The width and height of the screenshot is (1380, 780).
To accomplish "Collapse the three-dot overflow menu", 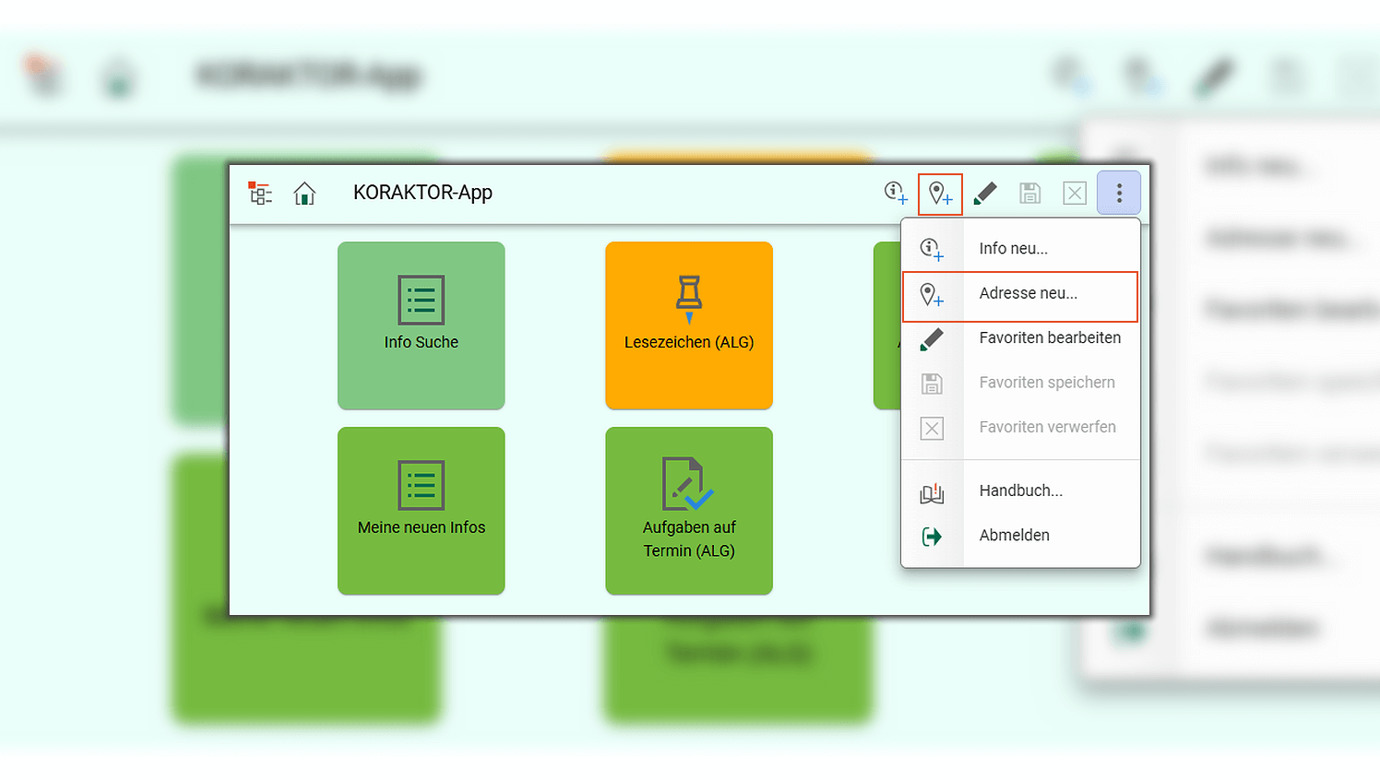I will 1119,193.
